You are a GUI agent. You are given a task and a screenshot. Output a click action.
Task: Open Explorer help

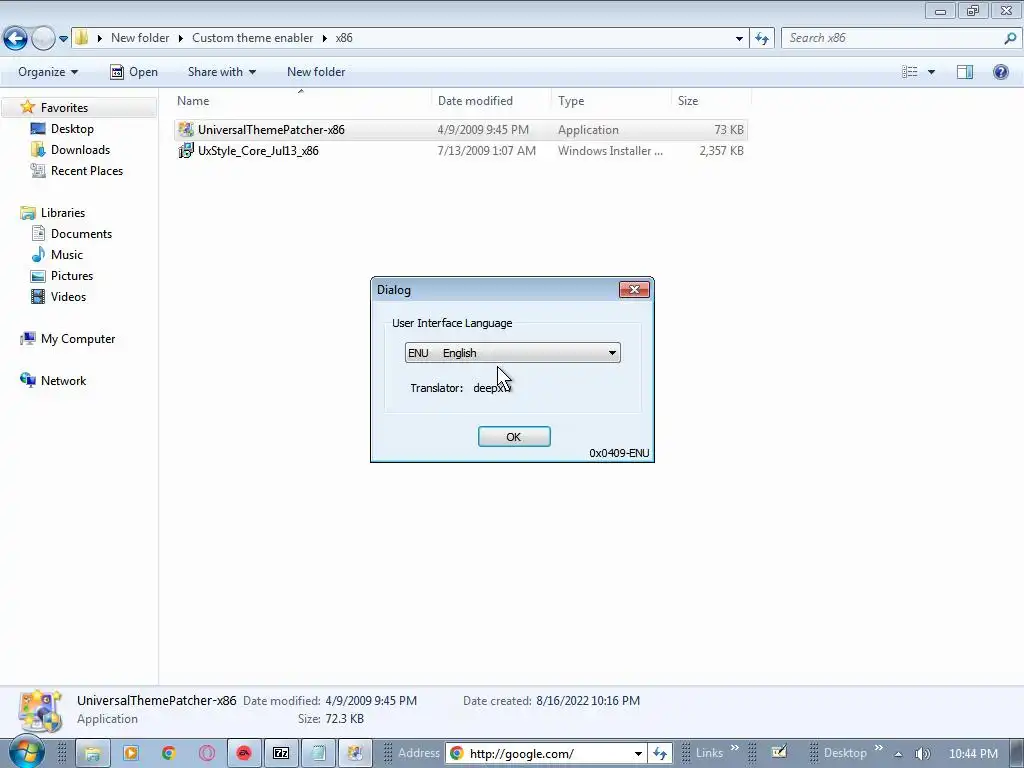coord(1000,72)
